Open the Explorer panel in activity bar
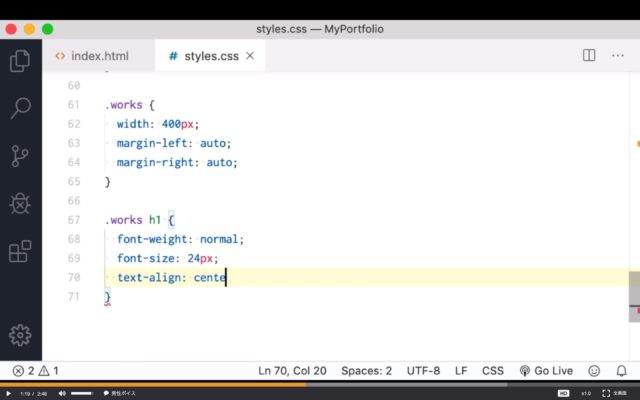Image resolution: width=640 pixels, height=400 pixels. click(20, 61)
